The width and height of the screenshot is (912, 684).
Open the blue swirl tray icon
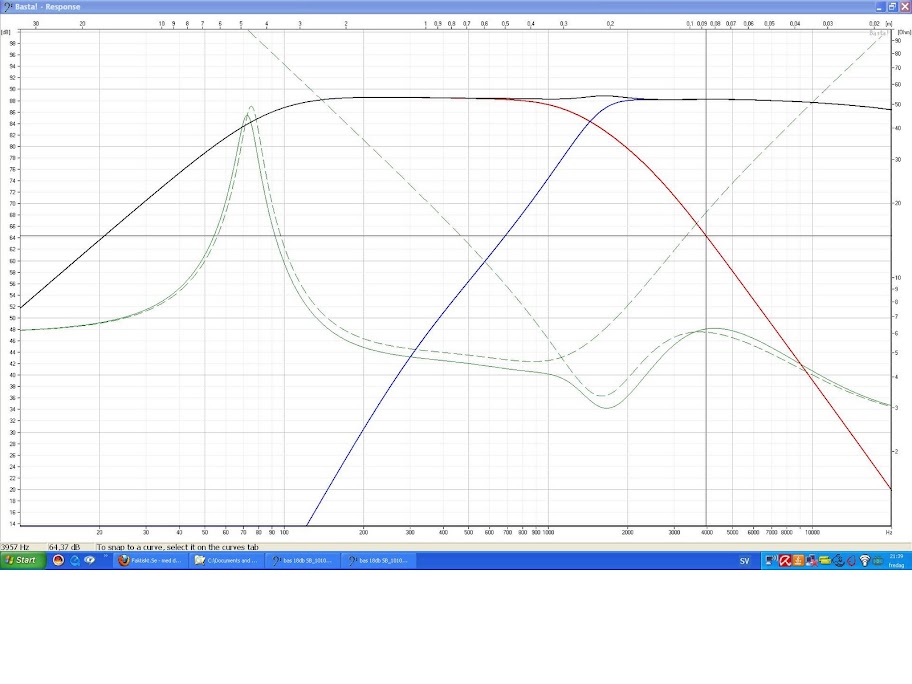(x=838, y=560)
